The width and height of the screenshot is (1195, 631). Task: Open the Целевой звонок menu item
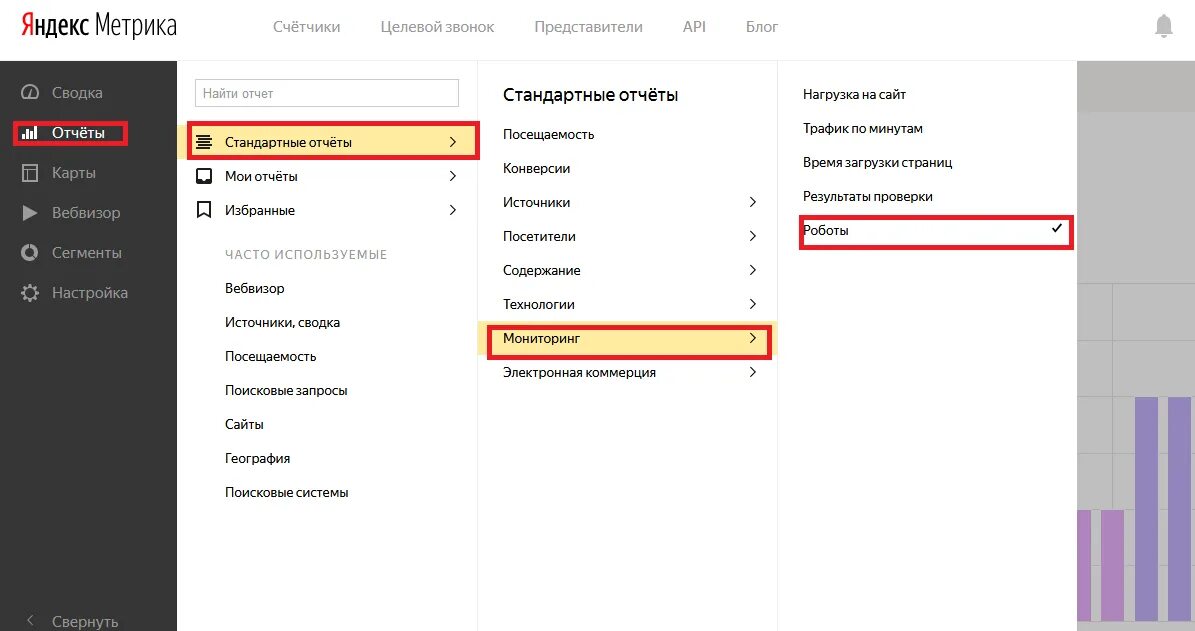point(437,27)
